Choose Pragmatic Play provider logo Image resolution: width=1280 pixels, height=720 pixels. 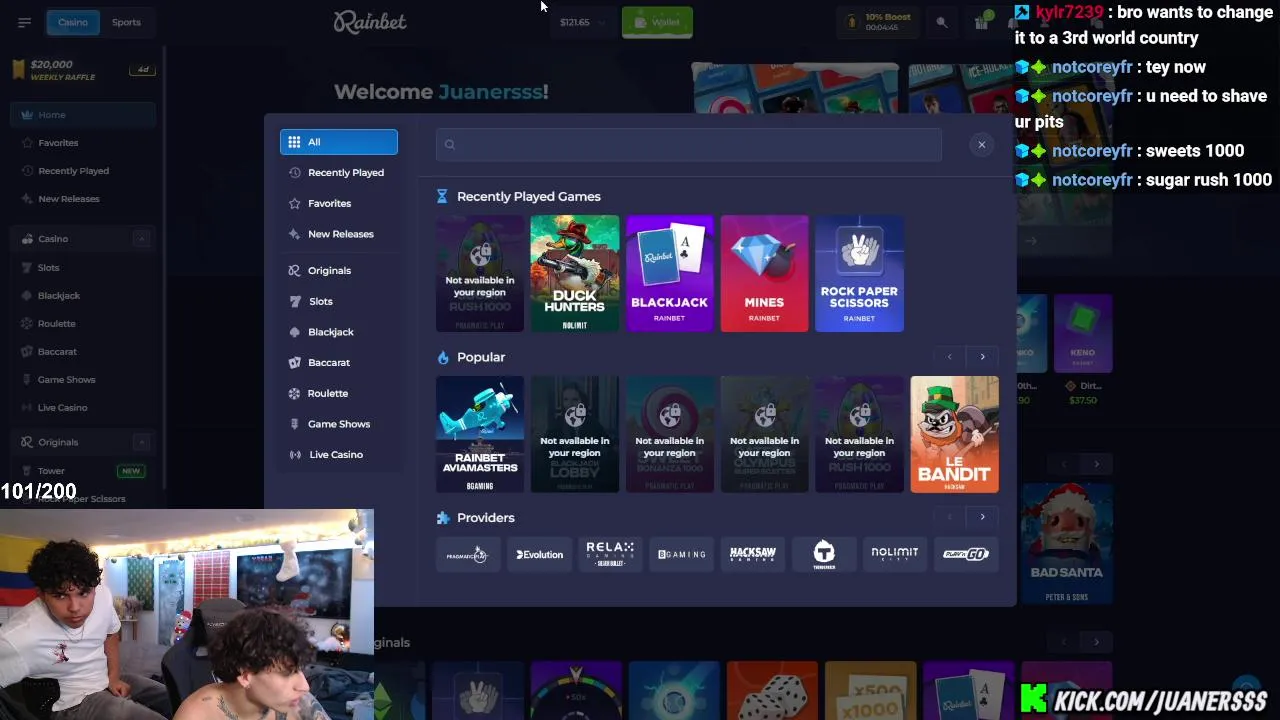tap(467, 554)
